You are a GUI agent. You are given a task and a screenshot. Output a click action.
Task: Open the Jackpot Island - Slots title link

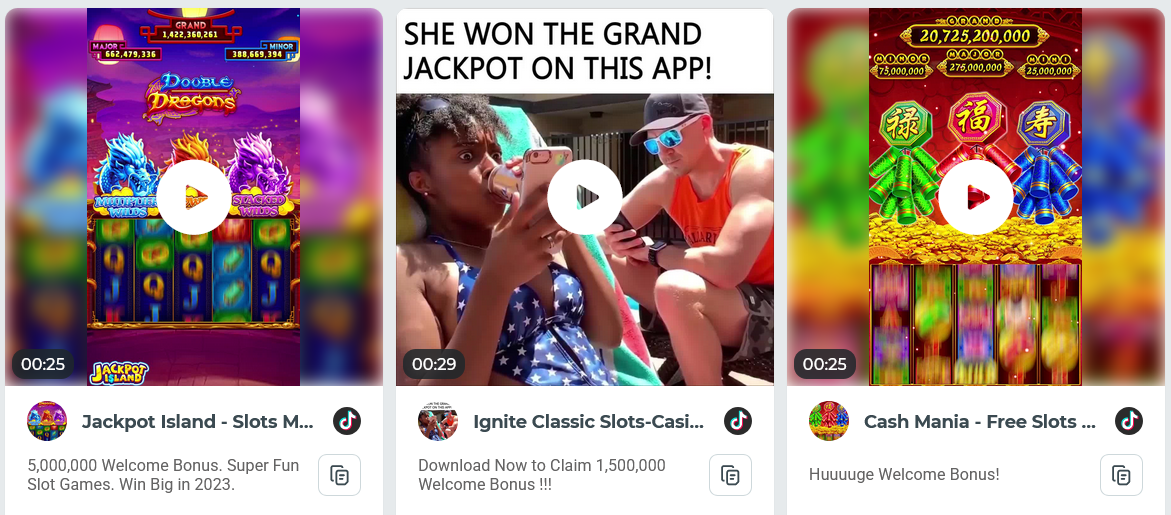tap(197, 422)
